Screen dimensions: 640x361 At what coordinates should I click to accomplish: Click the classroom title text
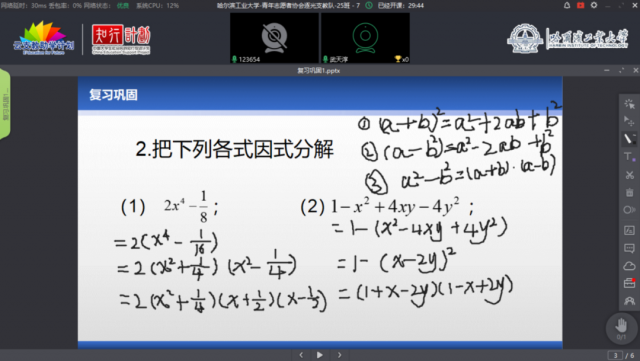click(x=288, y=6)
